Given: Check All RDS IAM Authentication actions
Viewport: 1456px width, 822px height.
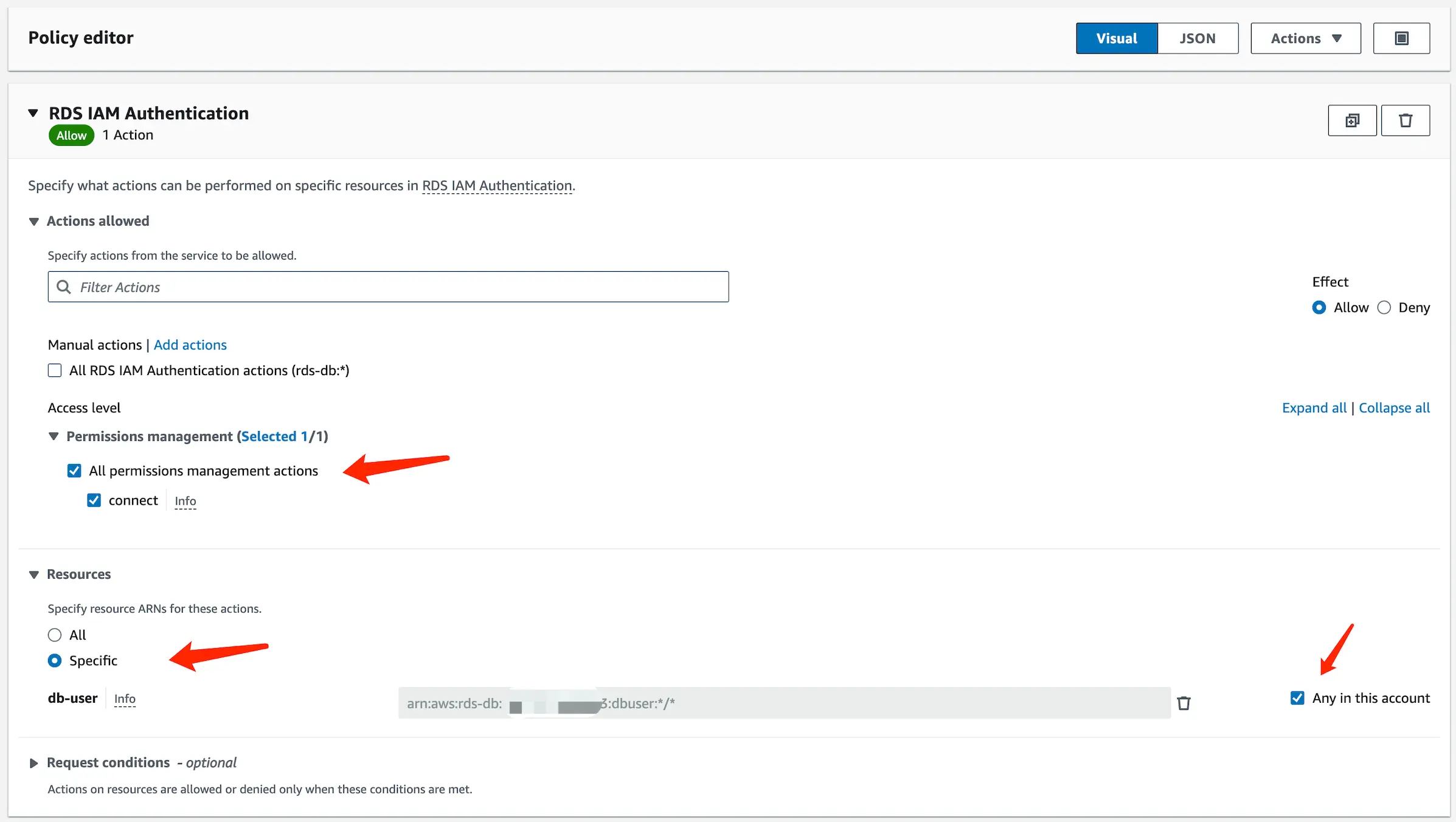Looking at the screenshot, I should 55,370.
